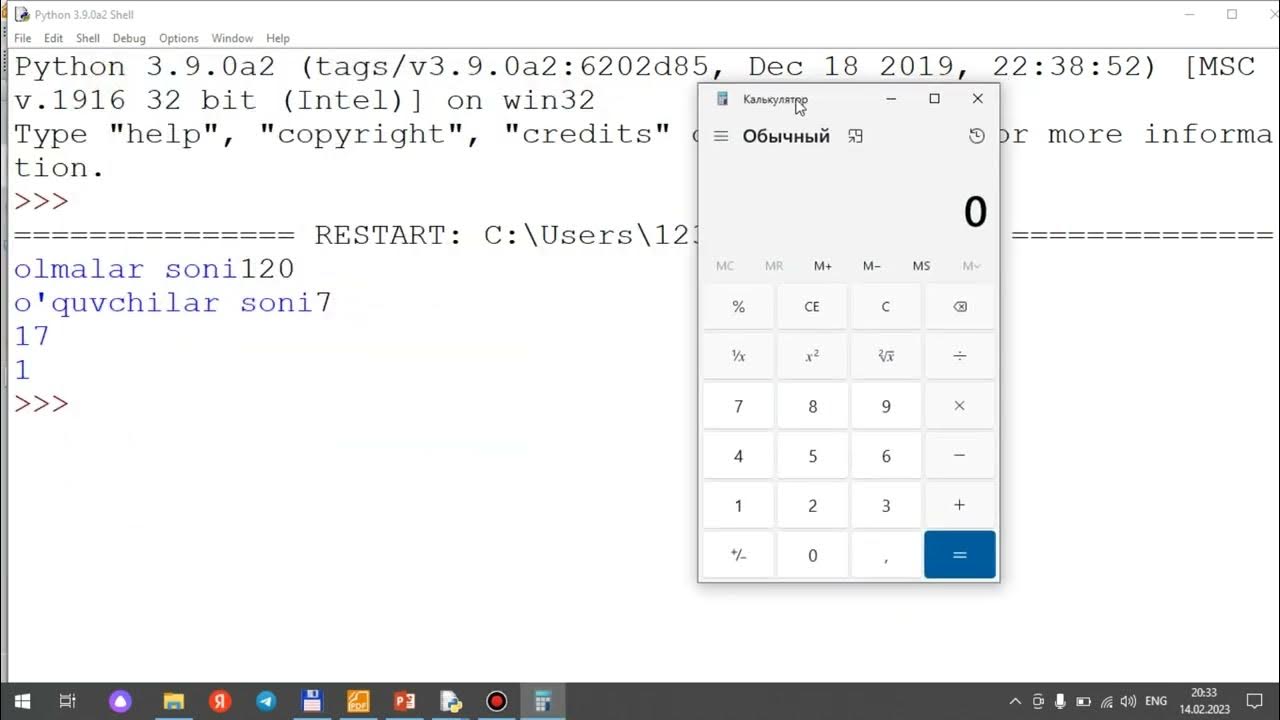1280x720 pixels.
Task: Click digit 1 on the calculator
Action: 738,505
